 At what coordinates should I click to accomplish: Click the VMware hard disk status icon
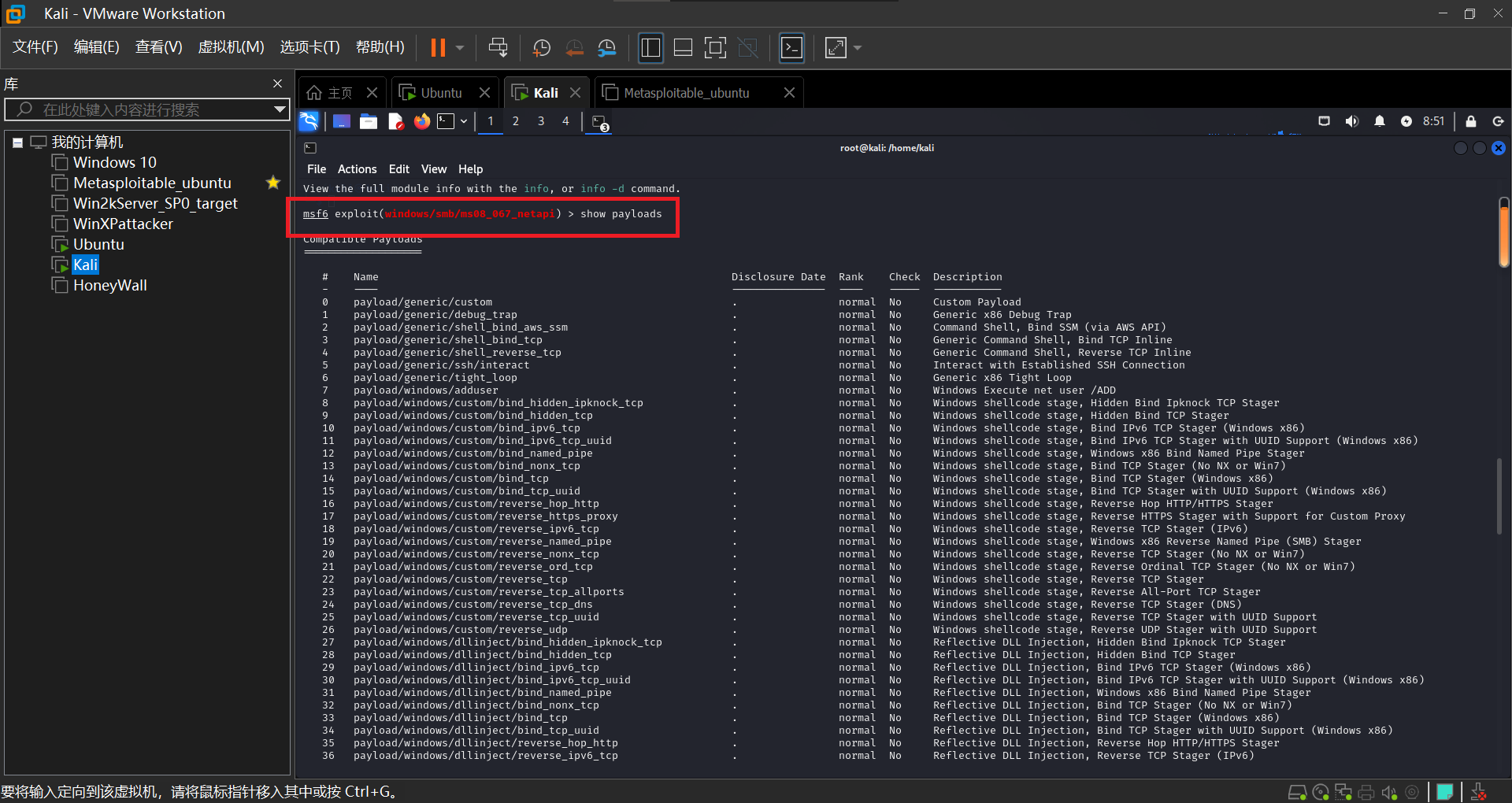click(1298, 792)
